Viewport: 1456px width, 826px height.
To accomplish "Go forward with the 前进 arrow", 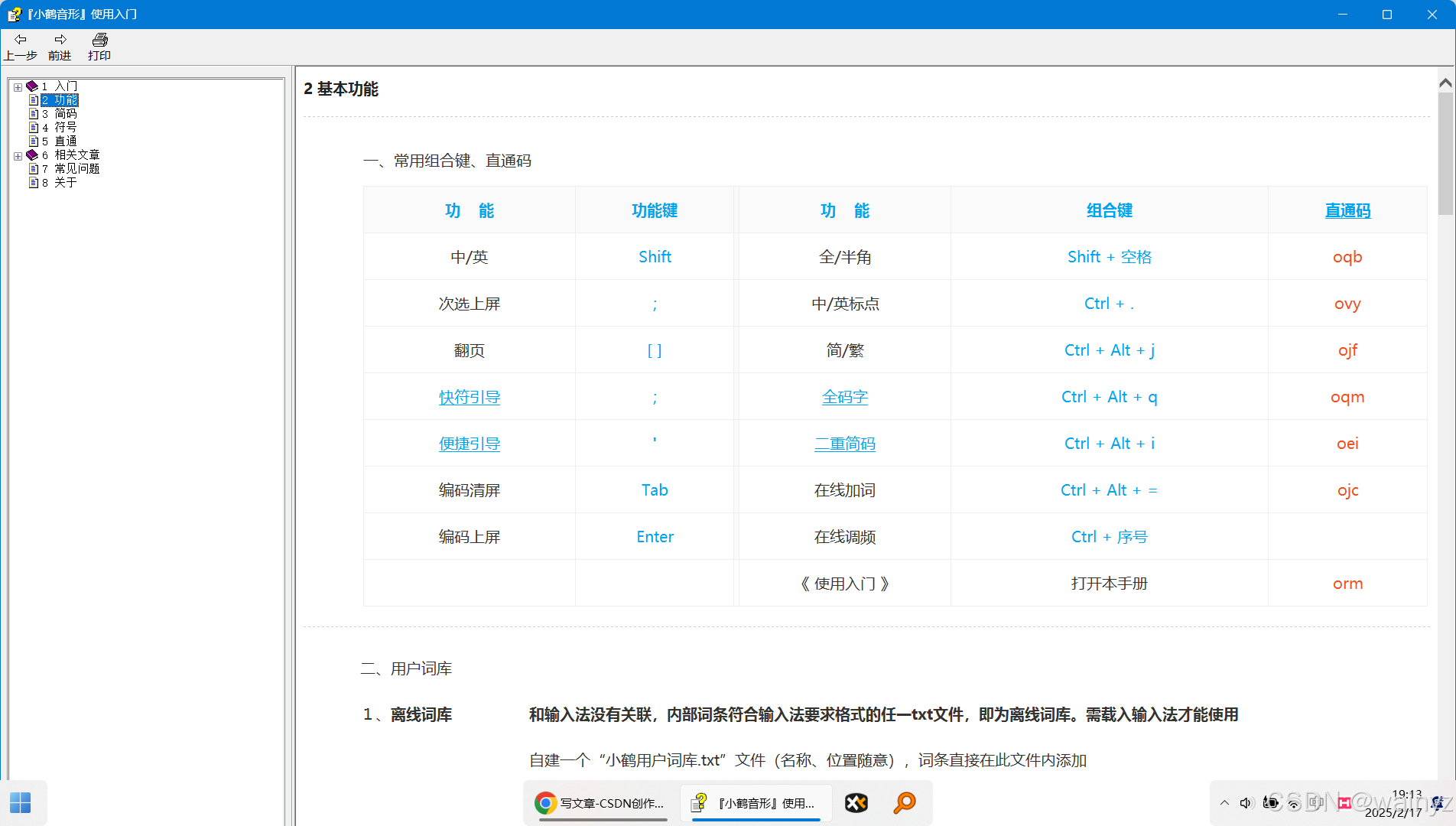I will tap(60, 47).
